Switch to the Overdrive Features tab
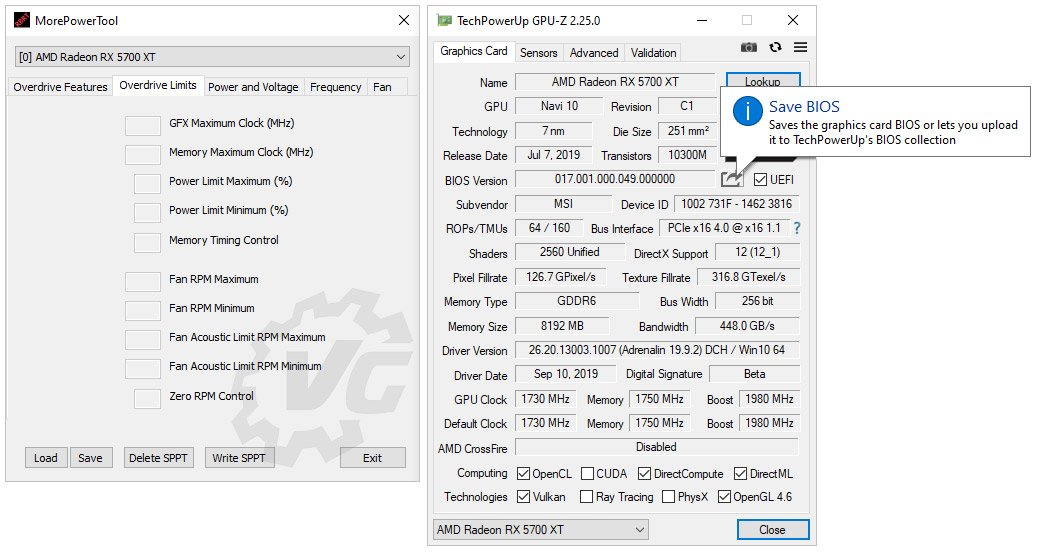Image resolution: width=1037 pixels, height=555 pixels. click(x=60, y=87)
